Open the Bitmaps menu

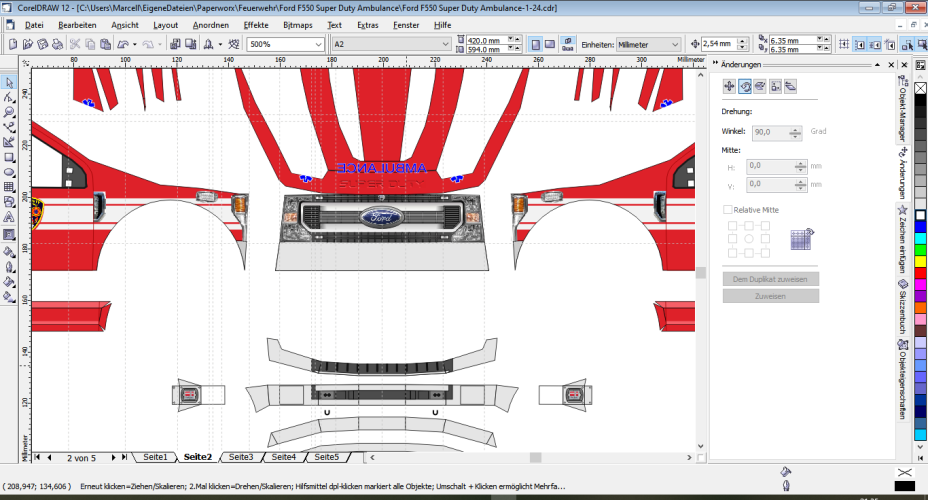298,25
